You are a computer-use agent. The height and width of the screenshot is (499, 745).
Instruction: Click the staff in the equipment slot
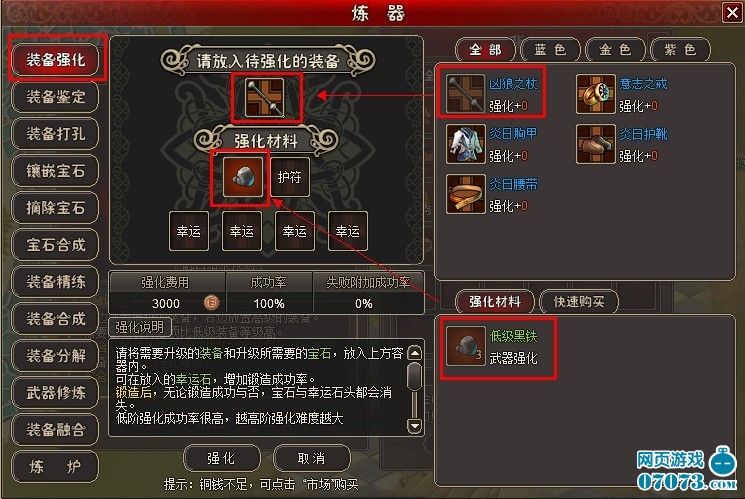pyautogui.click(x=265, y=97)
